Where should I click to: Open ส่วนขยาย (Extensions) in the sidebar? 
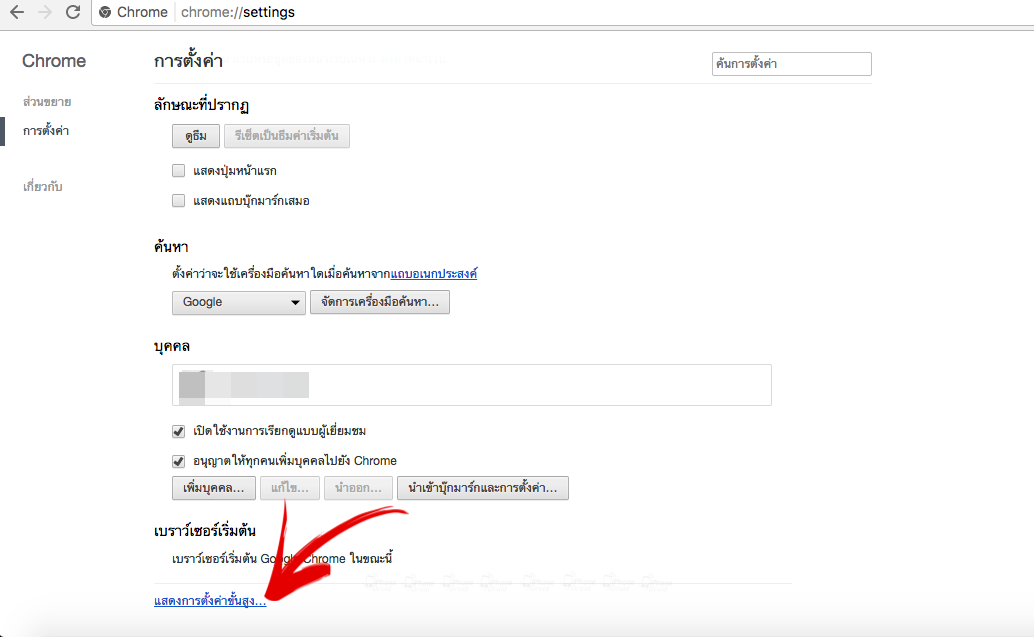(x=47, y=102)
